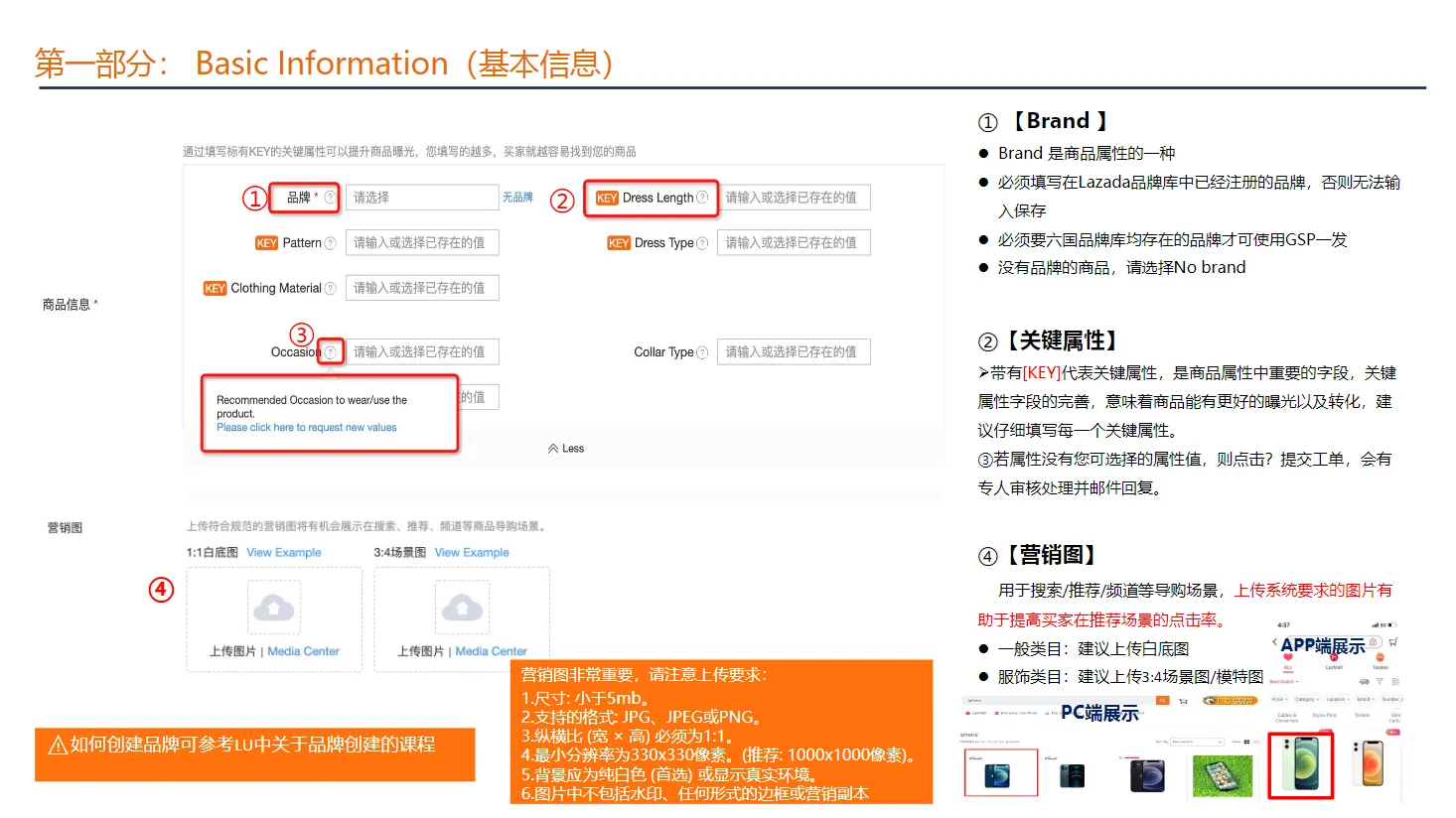
Task: Click the shopping cart icon in PC端展示
Action: pos(1183,701)
